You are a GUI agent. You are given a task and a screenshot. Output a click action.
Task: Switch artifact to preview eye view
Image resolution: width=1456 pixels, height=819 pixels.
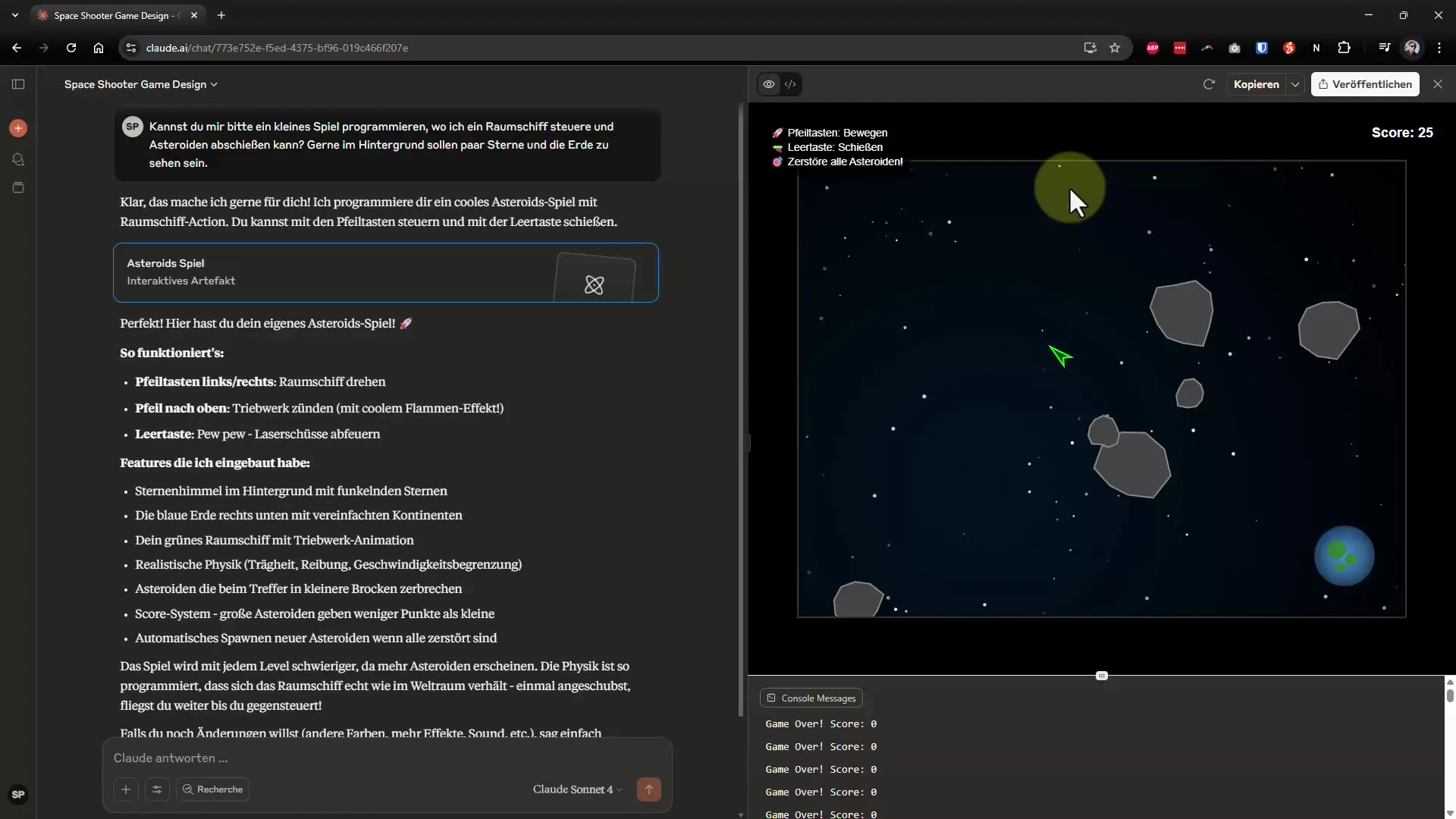769,84
